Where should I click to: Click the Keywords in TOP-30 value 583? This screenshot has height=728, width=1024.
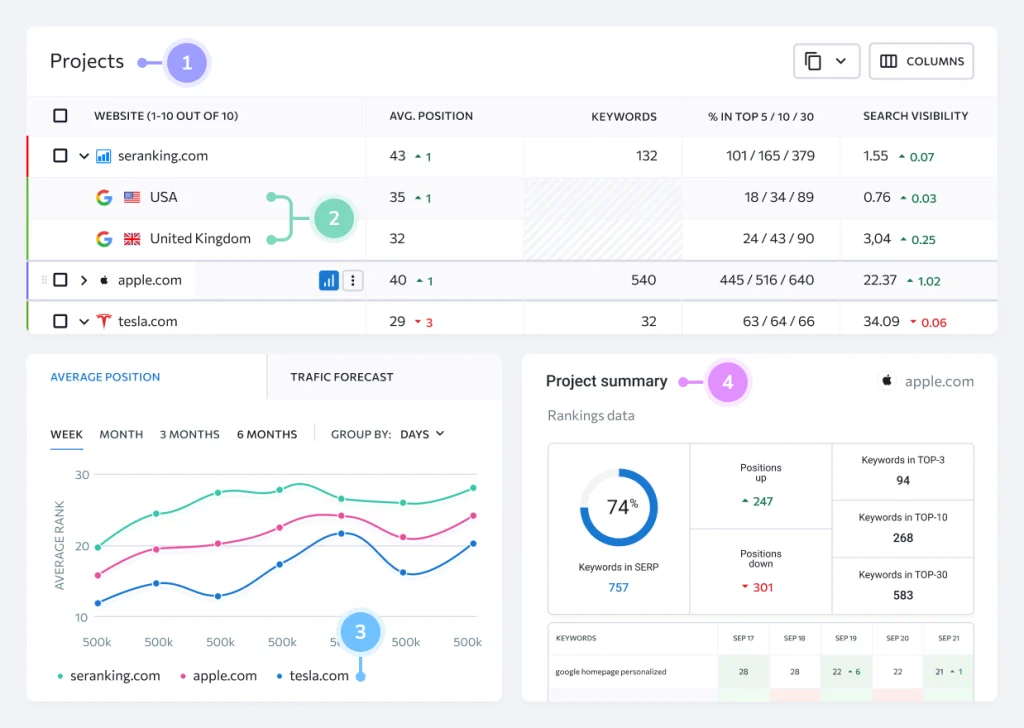click(903, 595)
